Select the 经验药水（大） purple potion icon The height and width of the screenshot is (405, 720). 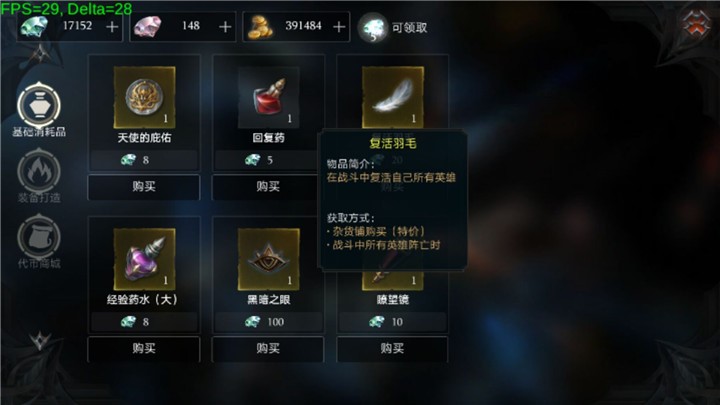144,259
